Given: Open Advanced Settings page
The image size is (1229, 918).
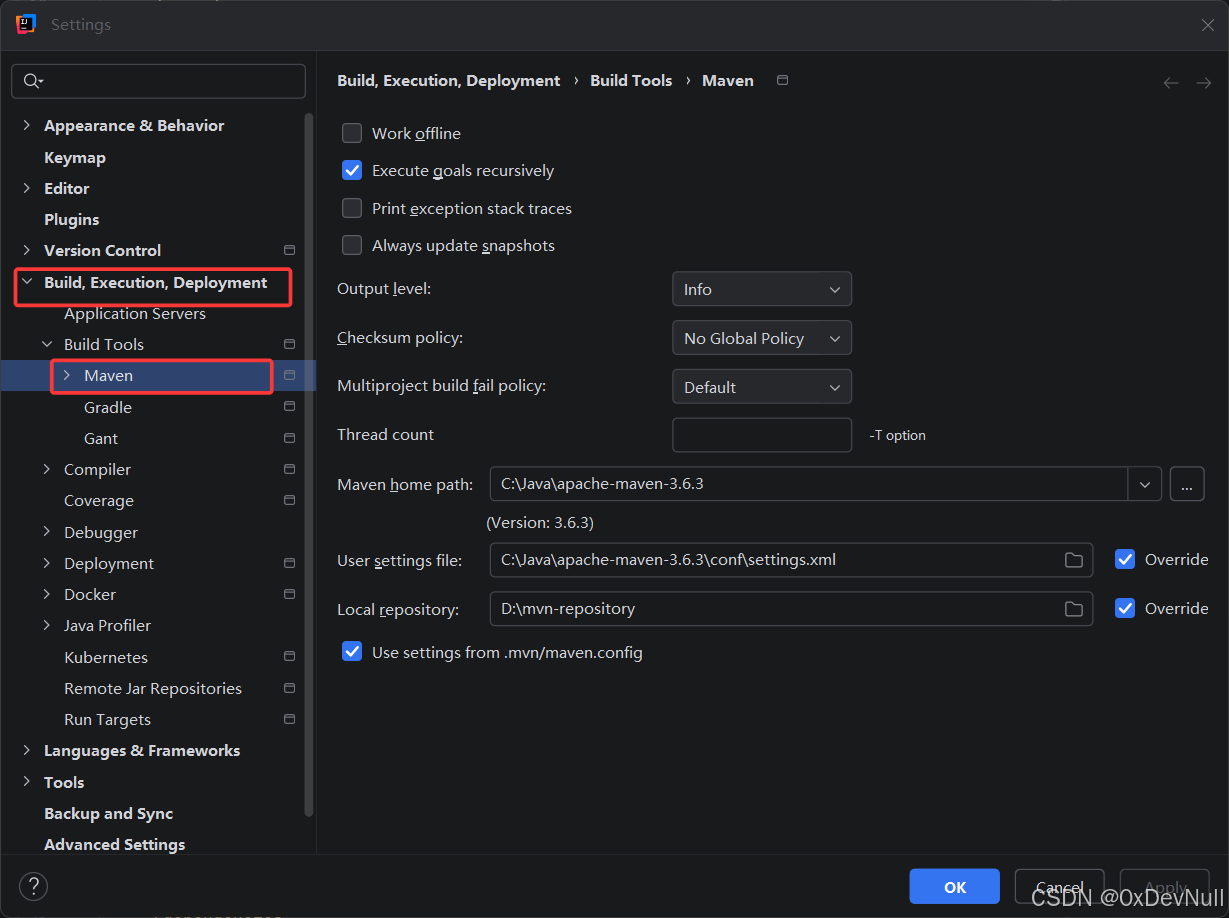Looking at the screenshot, I should pos(114,844).
